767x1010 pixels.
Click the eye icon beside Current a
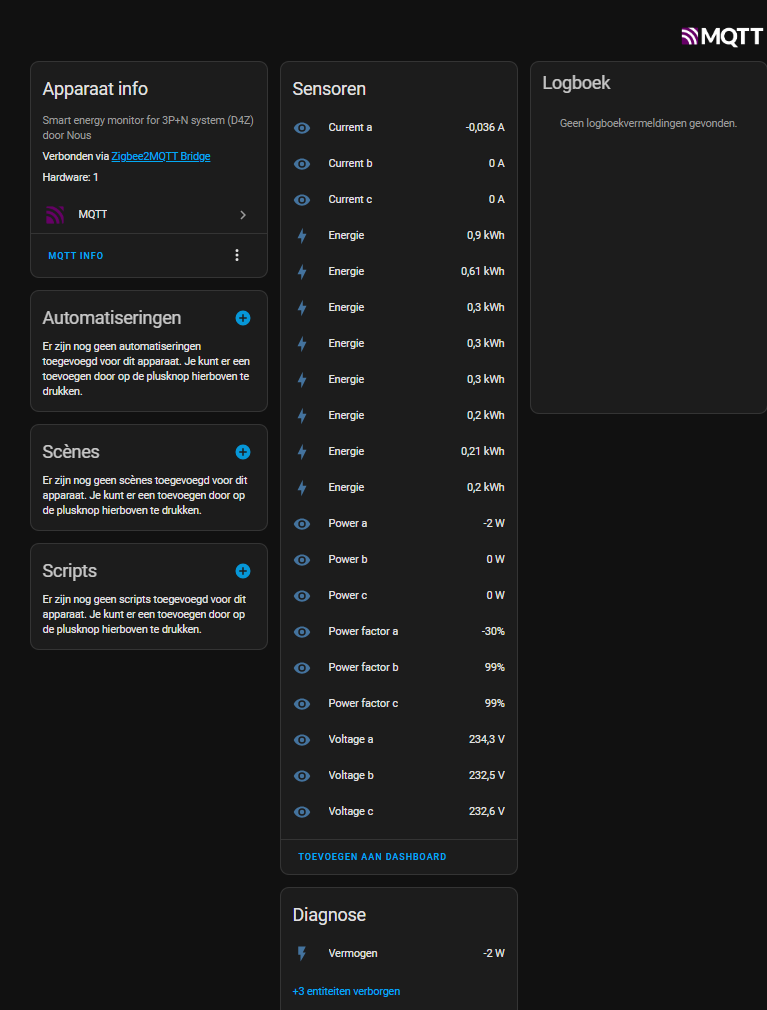[x=302, y=128]
